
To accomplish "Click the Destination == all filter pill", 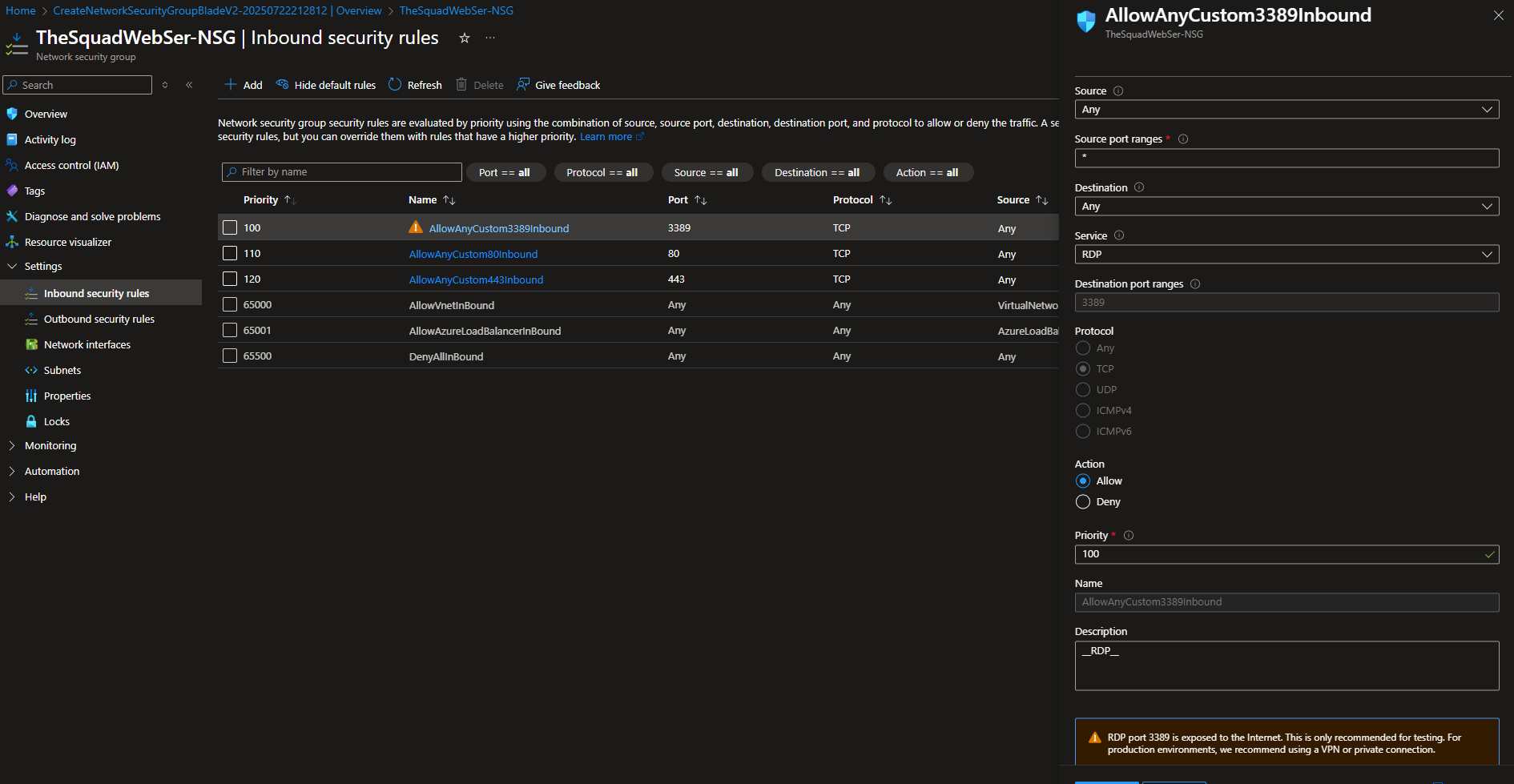I will coord(818,172).
